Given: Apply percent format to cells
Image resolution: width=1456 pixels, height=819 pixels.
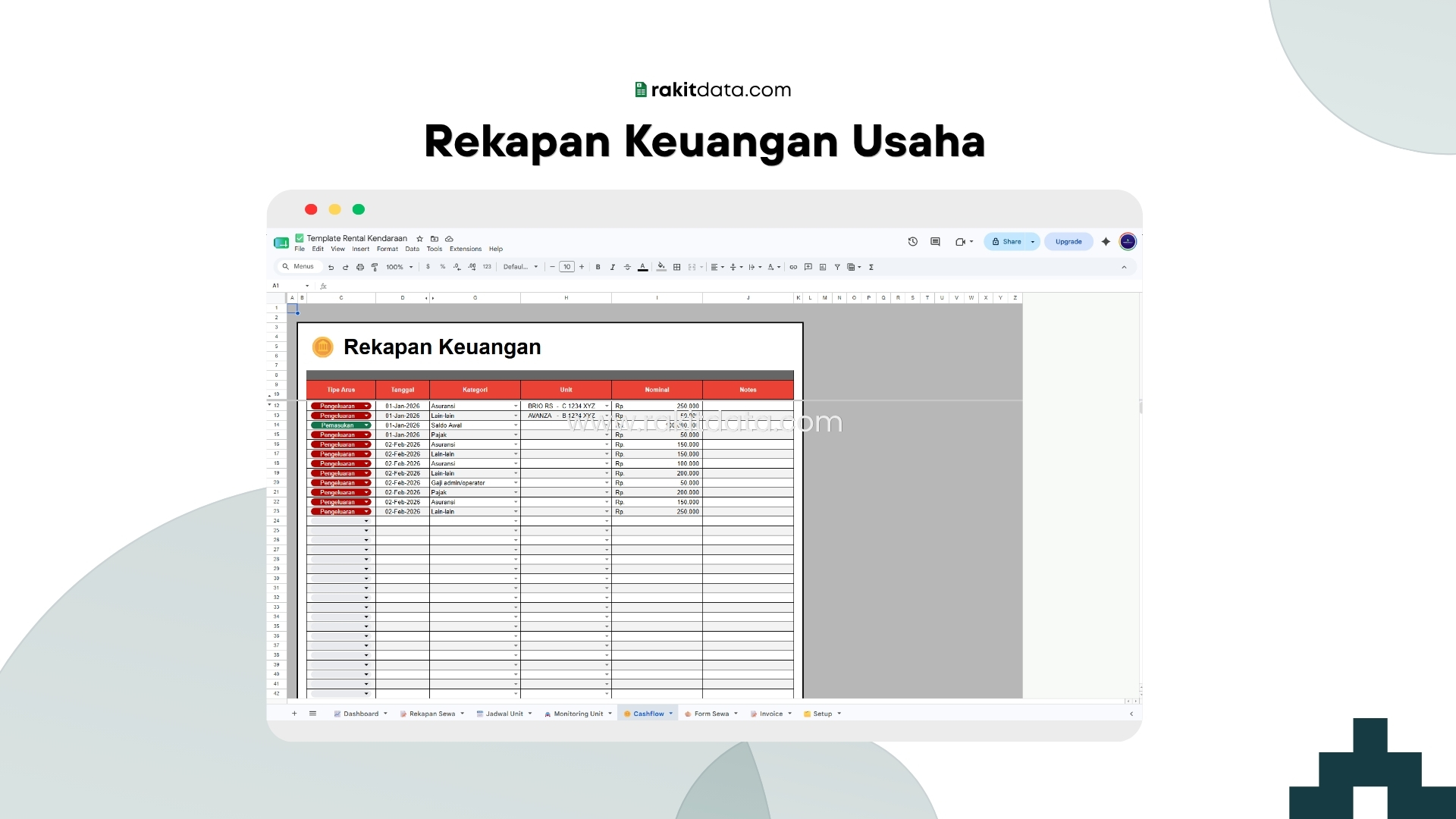Looking at the screenshot, I should tap(443, 267).
